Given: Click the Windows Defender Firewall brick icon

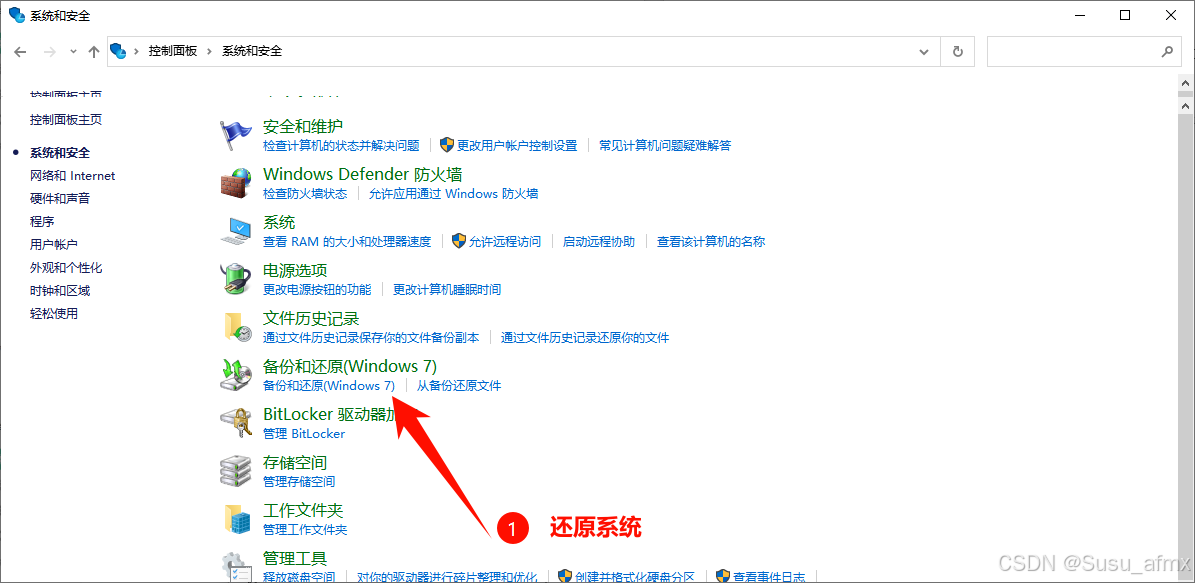Looking at the screenshot, I should 235,184.
